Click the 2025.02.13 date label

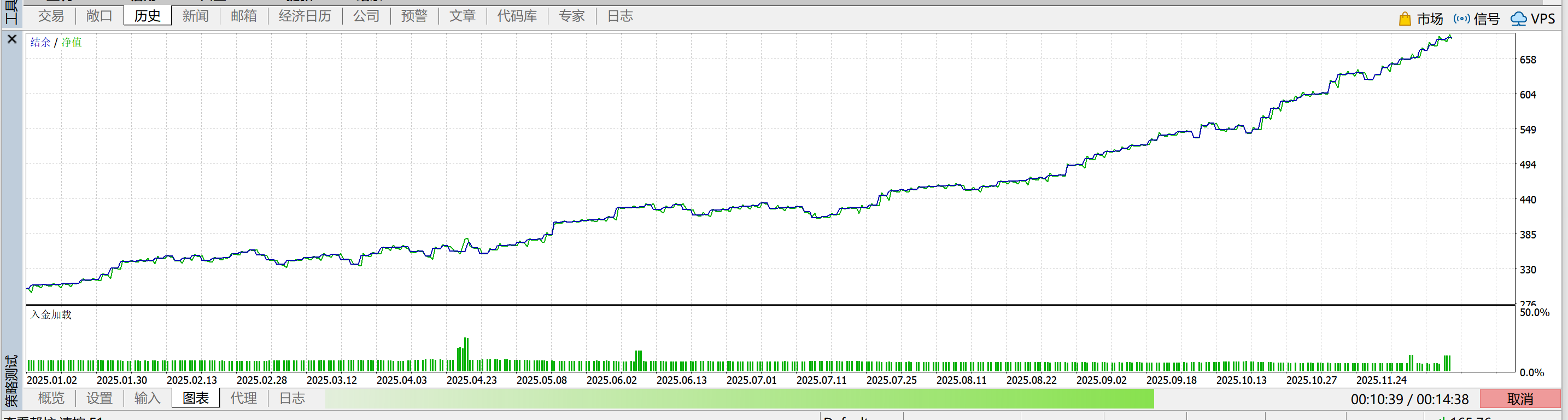[192, 381]
